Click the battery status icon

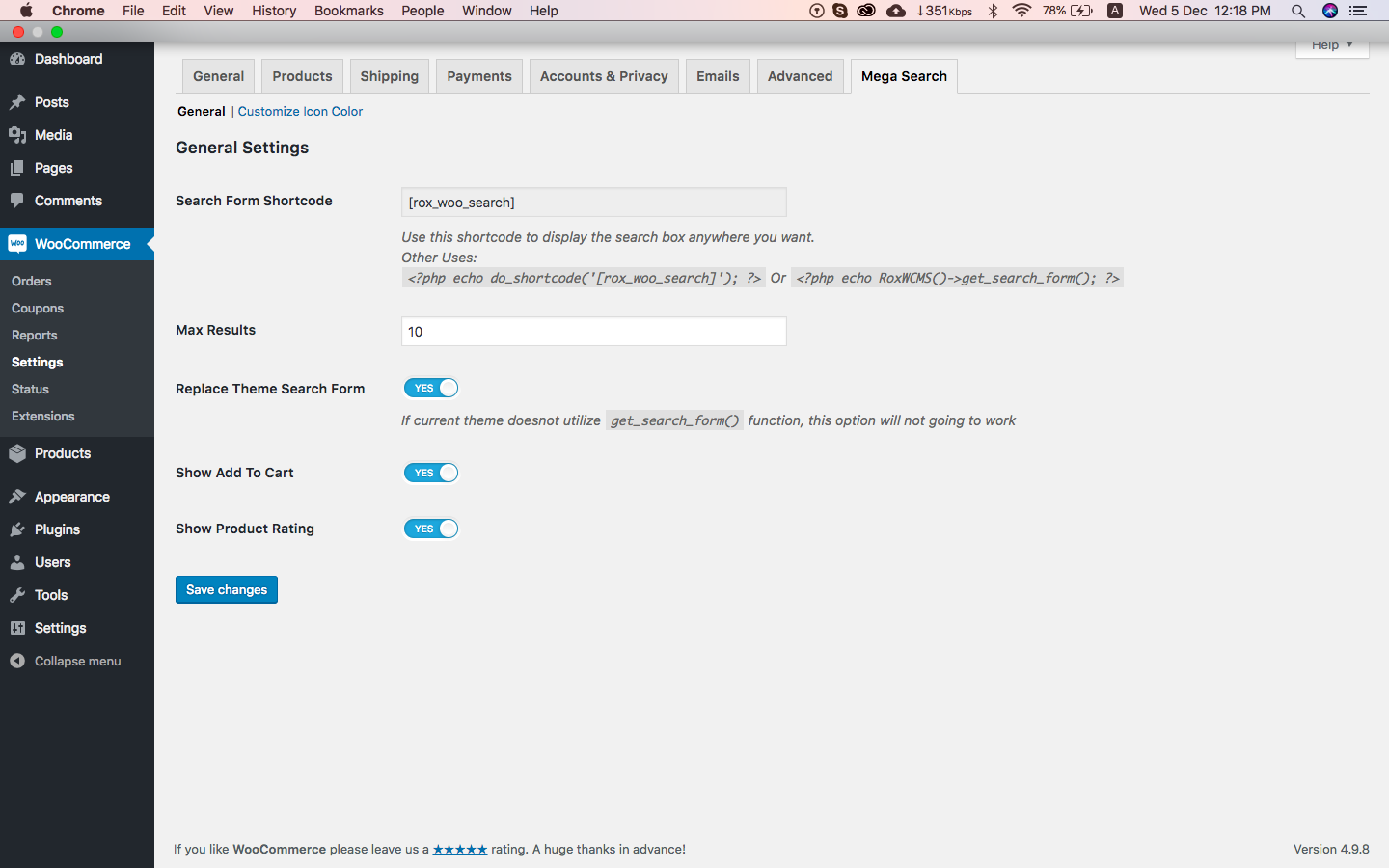point(1081,11)
